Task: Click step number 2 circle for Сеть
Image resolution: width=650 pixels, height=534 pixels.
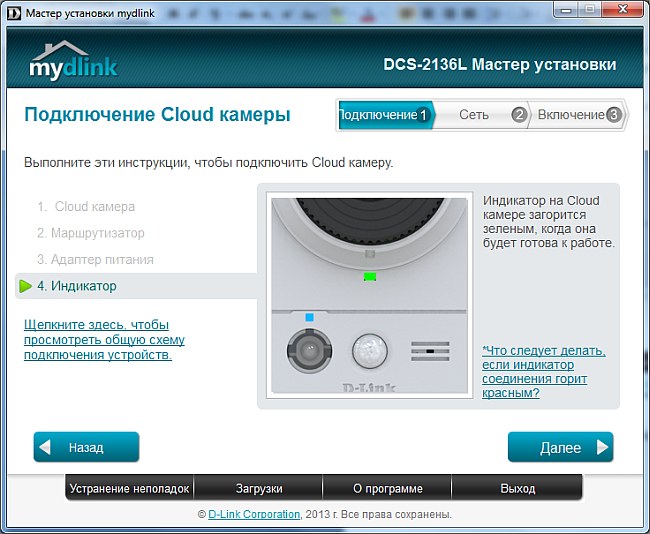Action: (518, 115)
